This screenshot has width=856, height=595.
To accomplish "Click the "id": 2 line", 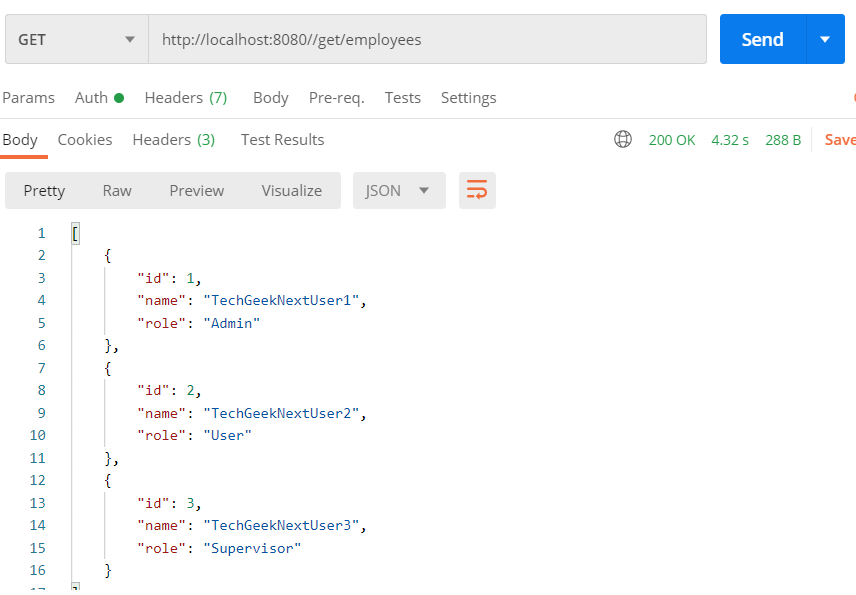I will click(169, 390).
